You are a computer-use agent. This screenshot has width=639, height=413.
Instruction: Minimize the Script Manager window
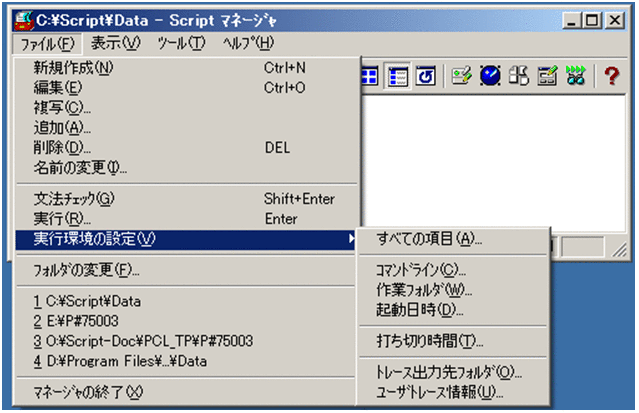(x=572, y=20)
